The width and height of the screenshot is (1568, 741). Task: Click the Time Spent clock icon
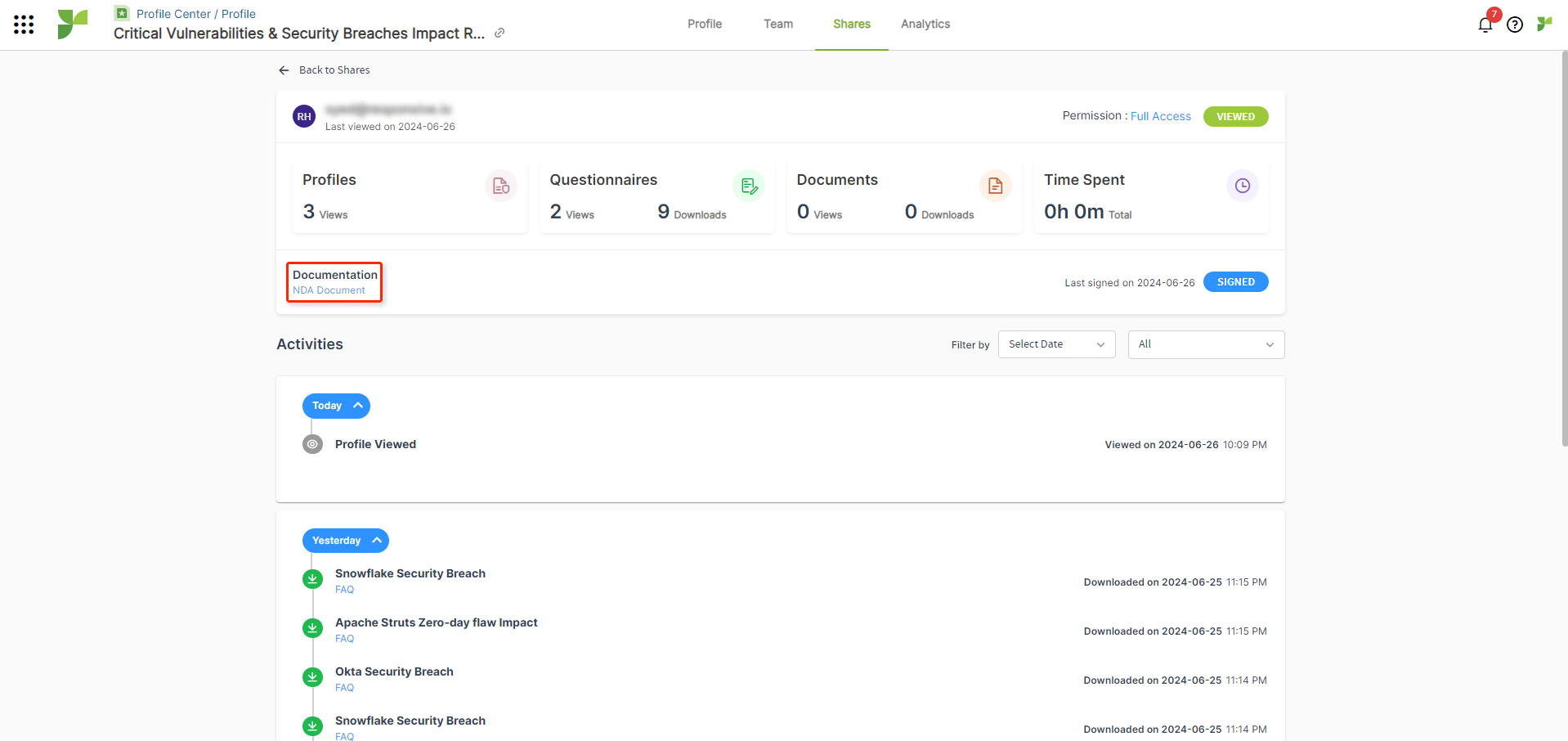pyautogui.click(x=1242, y=186)
